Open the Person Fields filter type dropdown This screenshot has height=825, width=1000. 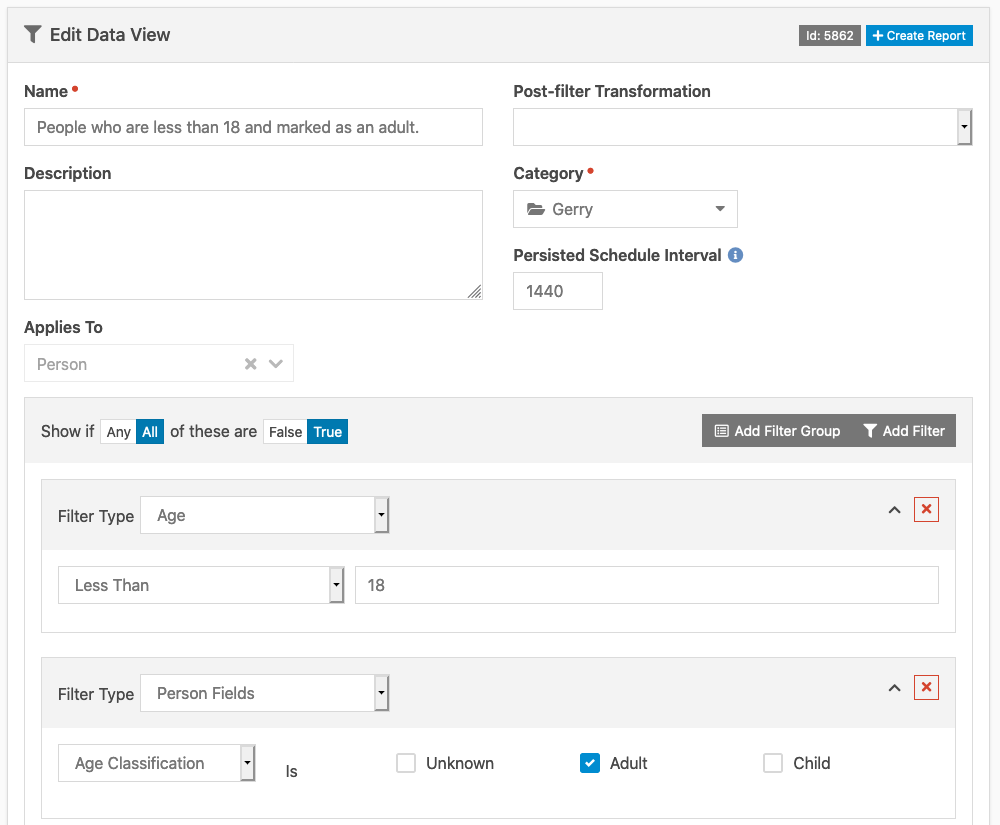point(265,693)
